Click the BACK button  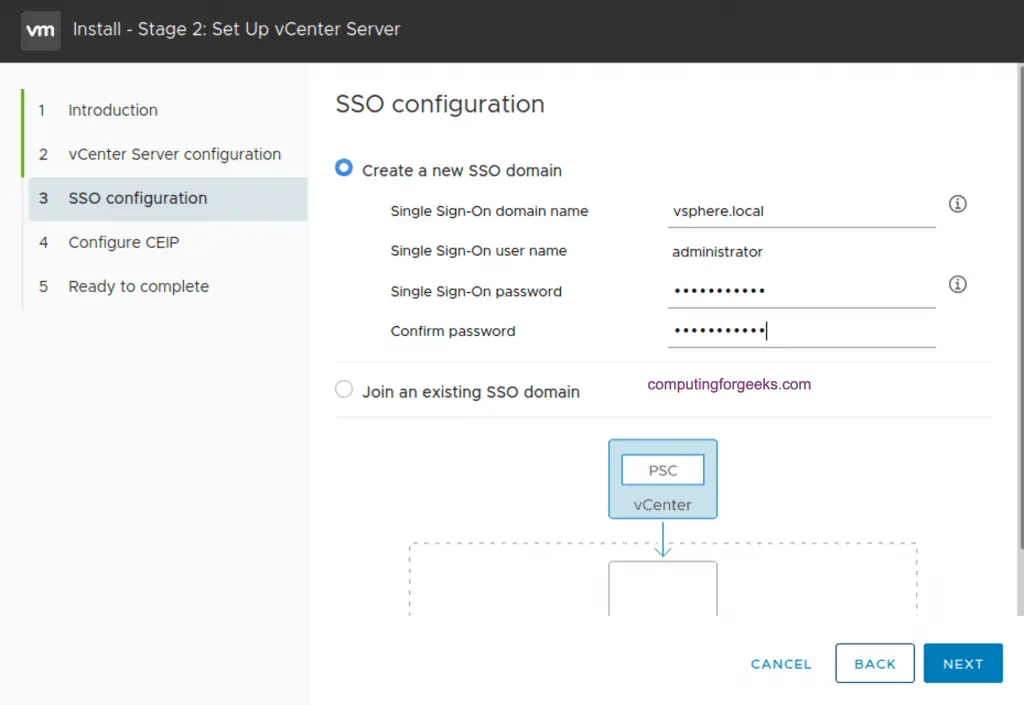(874, 663)
